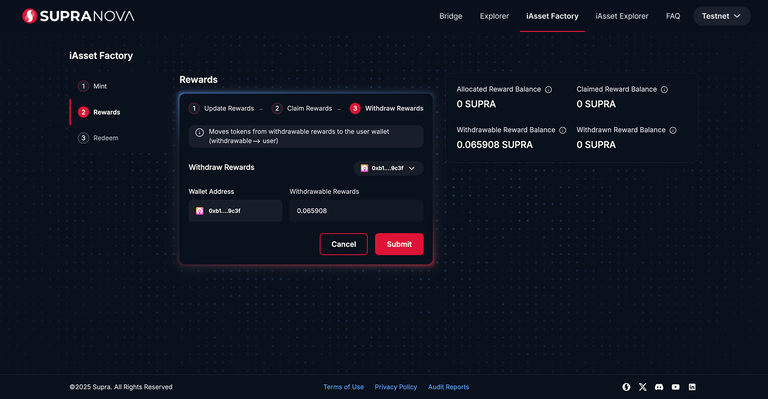The image size is (768, 399).
Task: Switch to Claim Rewards step label
Action: point(309,109)
